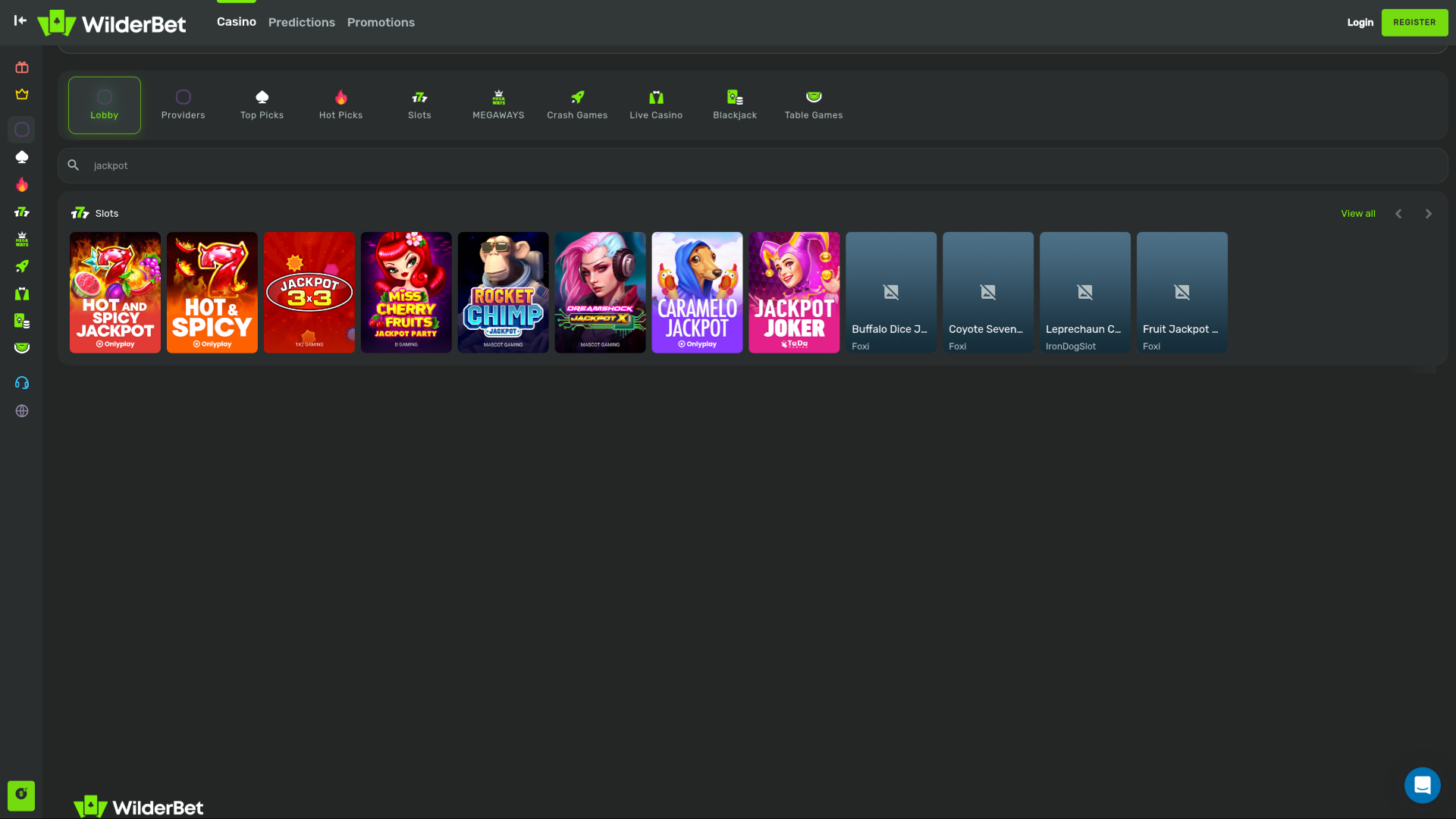Select the Providers category tab

(184, 105)
